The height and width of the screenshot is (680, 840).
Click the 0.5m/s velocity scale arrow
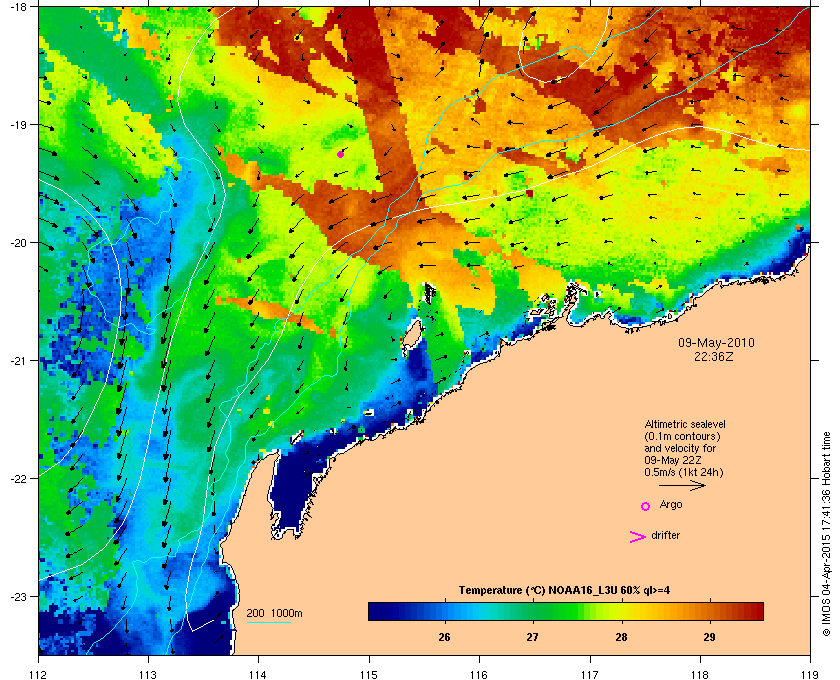tap(682, 486)
